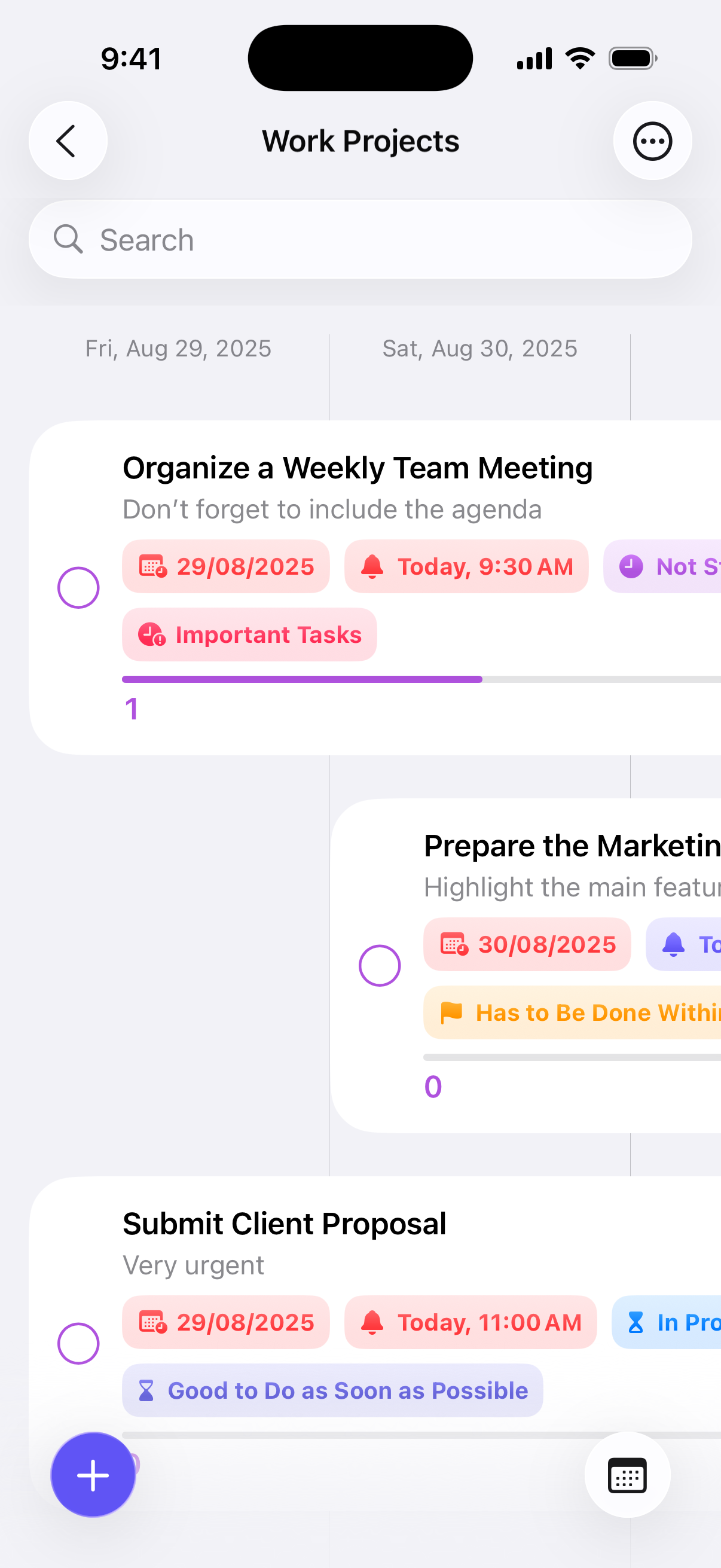Tap the purple add task plus button
This screenshot has width=721, height=1568.
click(93, 1474)
